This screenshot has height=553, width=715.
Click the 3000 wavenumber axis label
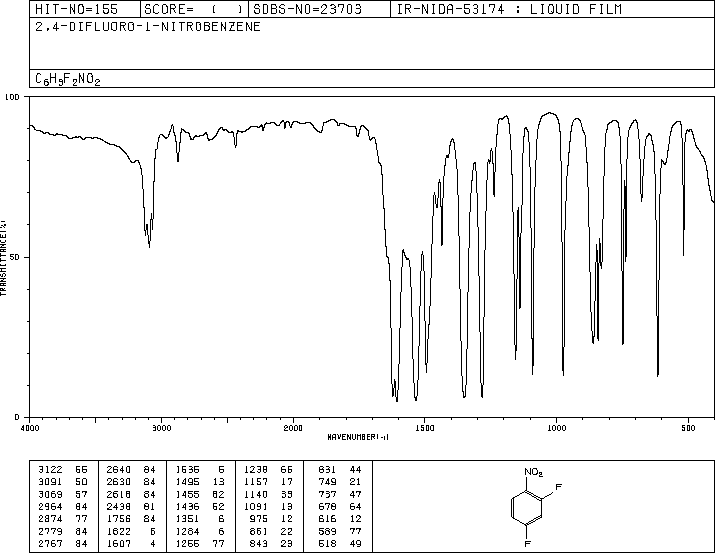coord(161,428)
